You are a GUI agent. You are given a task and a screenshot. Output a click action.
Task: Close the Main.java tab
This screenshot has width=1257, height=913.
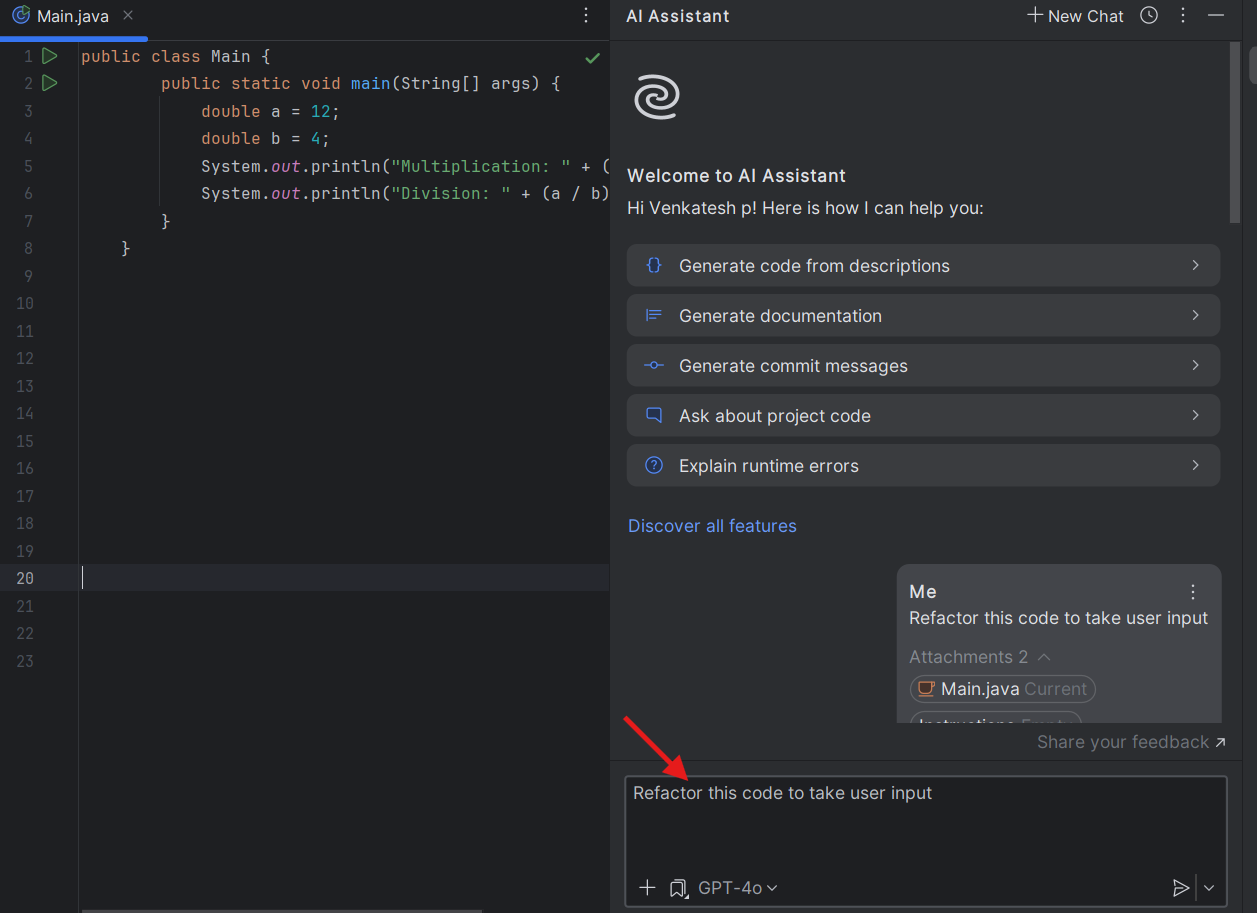(128, 16)
